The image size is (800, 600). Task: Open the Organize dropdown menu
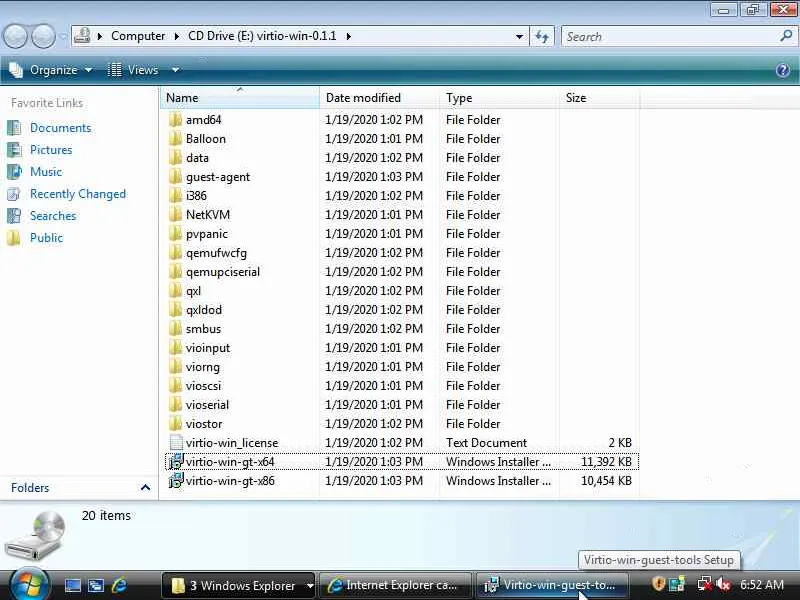point(51,70)
